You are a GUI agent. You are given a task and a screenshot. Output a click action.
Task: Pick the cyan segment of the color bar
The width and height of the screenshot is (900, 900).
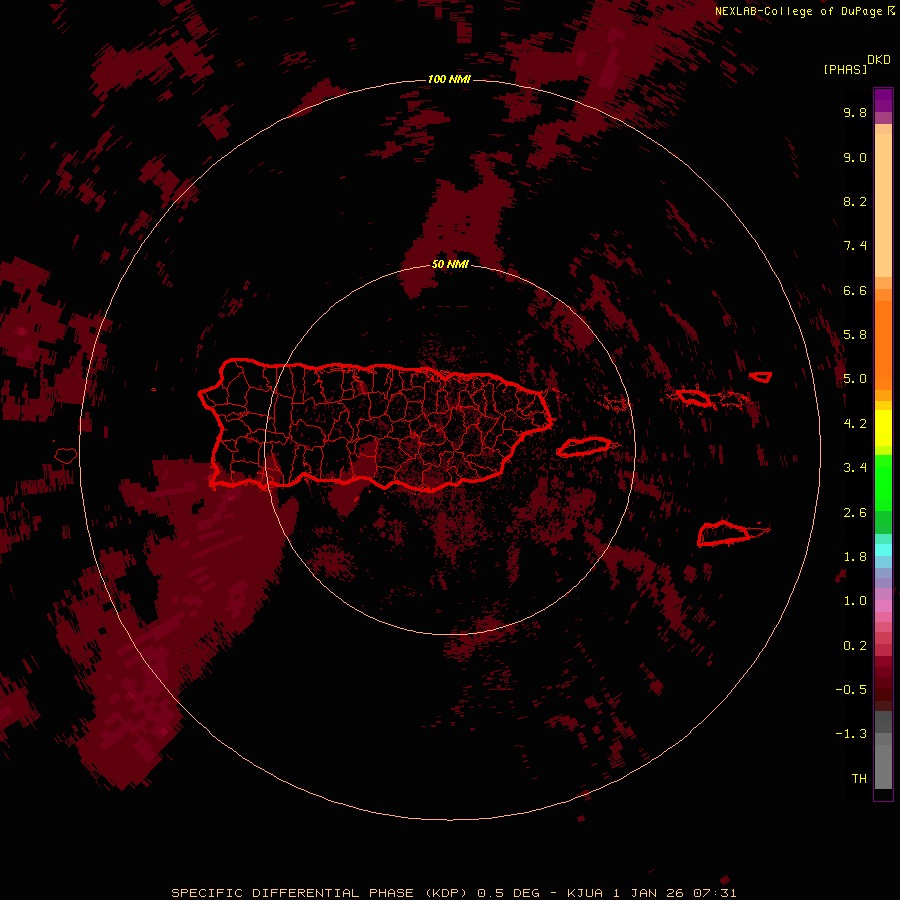(883, 550)
